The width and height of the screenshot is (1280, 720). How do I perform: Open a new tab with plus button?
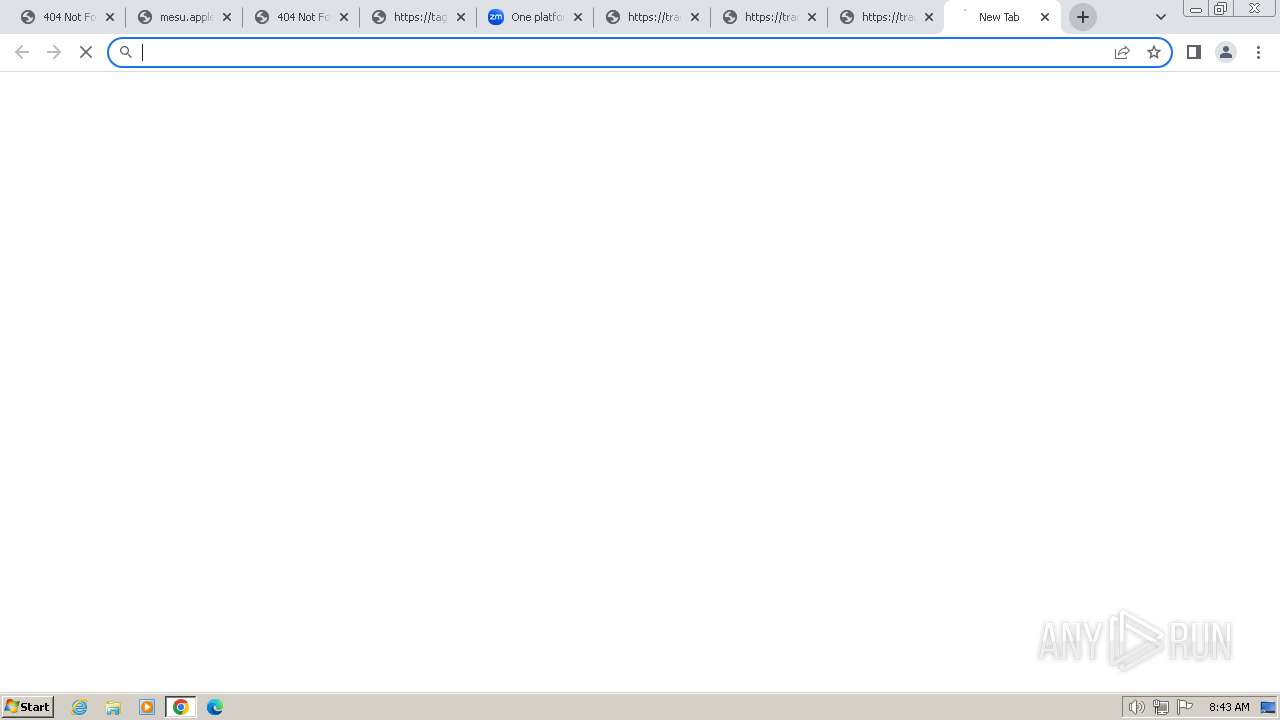[1083, 17]
